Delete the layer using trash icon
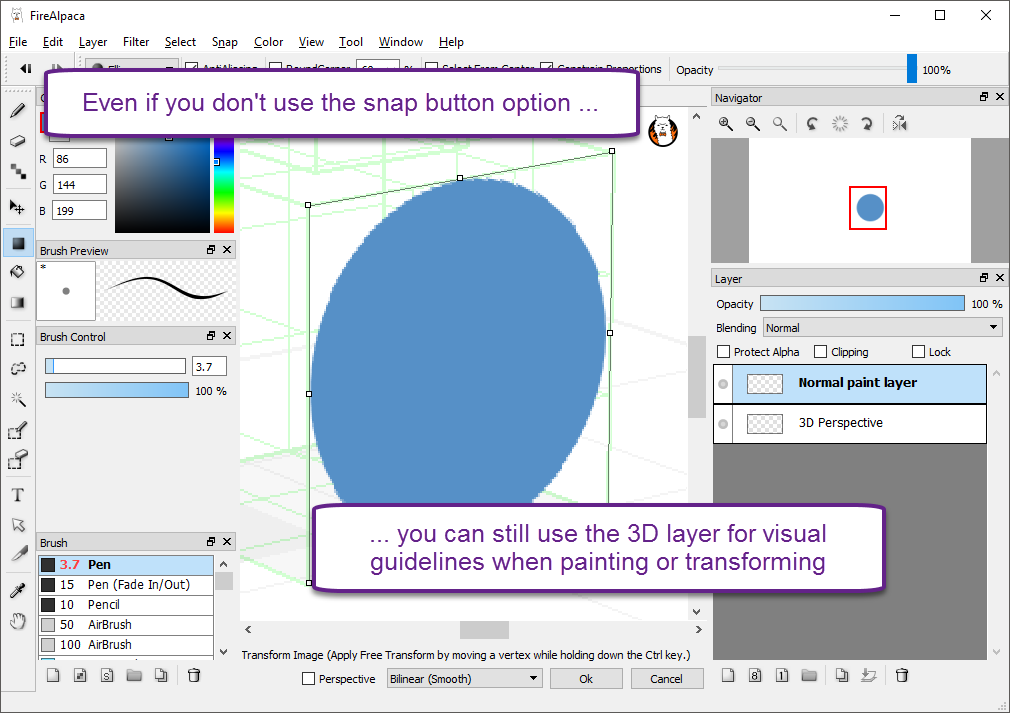This screenshot has width=1010, height=713. (x=902, y=675)
